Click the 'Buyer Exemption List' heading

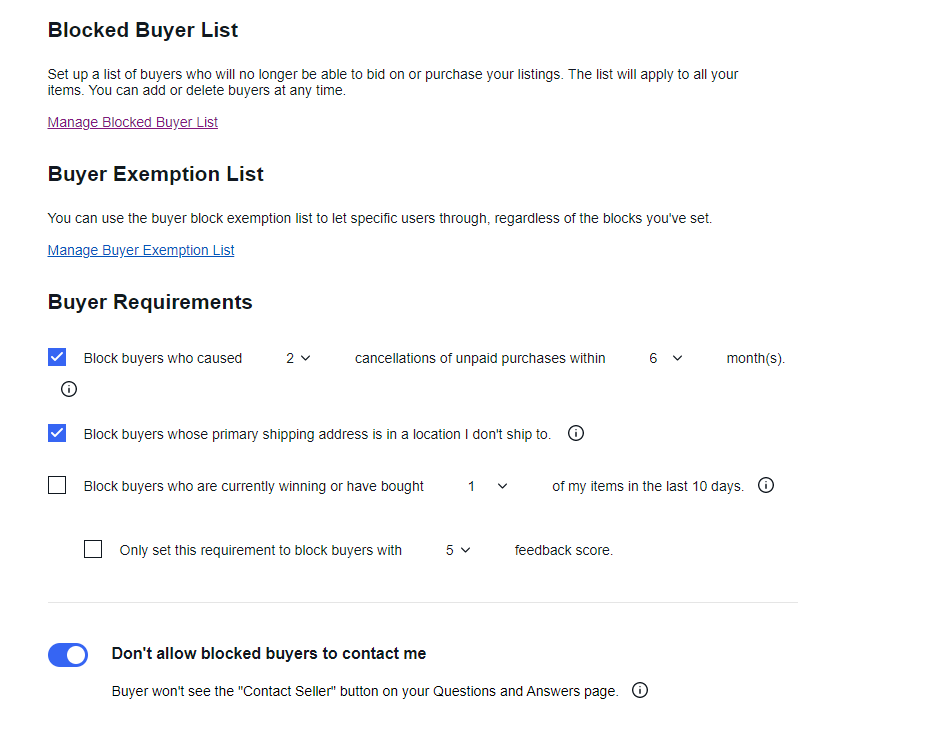(156, 174)
